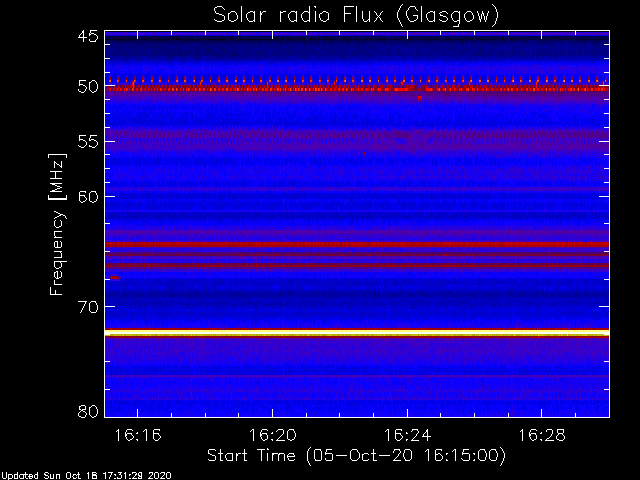
Task: Click the 'Frequency [MHz]' axis label
Action: point(57,224)
